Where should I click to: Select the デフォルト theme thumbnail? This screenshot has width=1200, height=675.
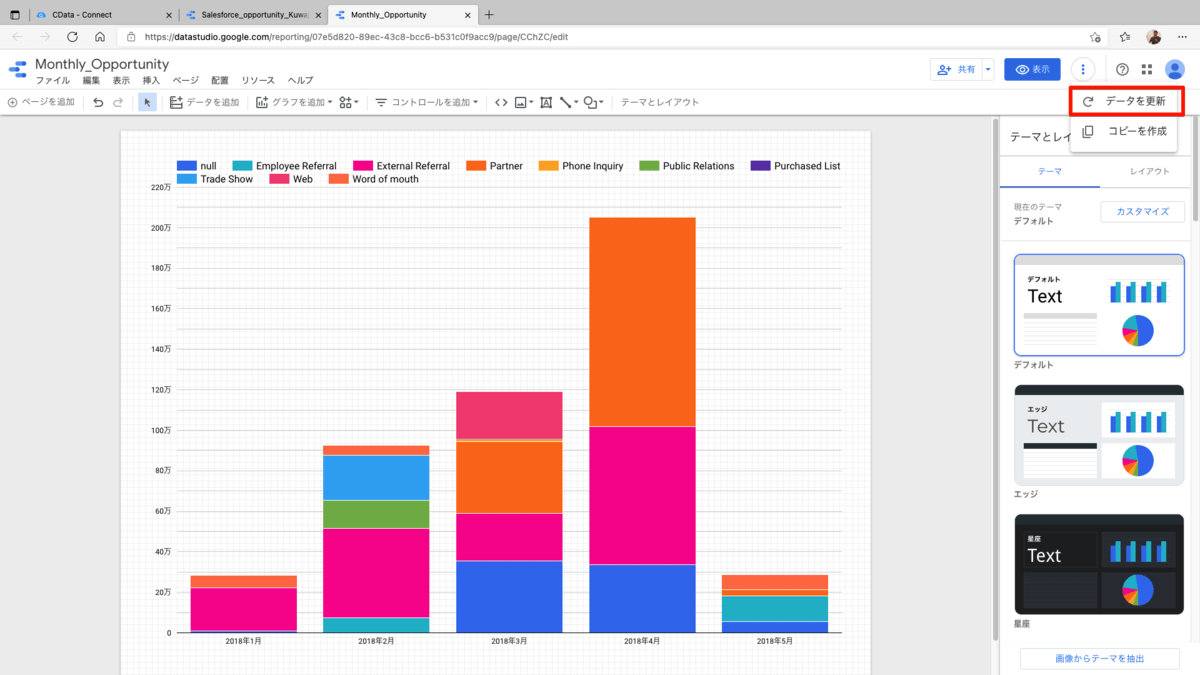(x=1099, y=304)
